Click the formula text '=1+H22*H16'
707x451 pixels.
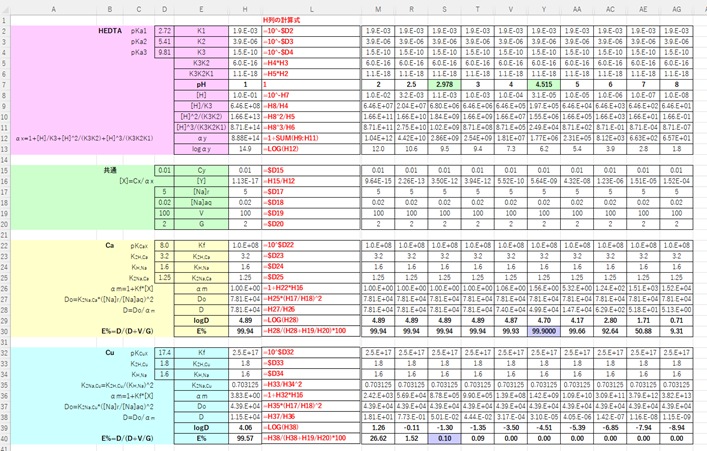[283, 288]
